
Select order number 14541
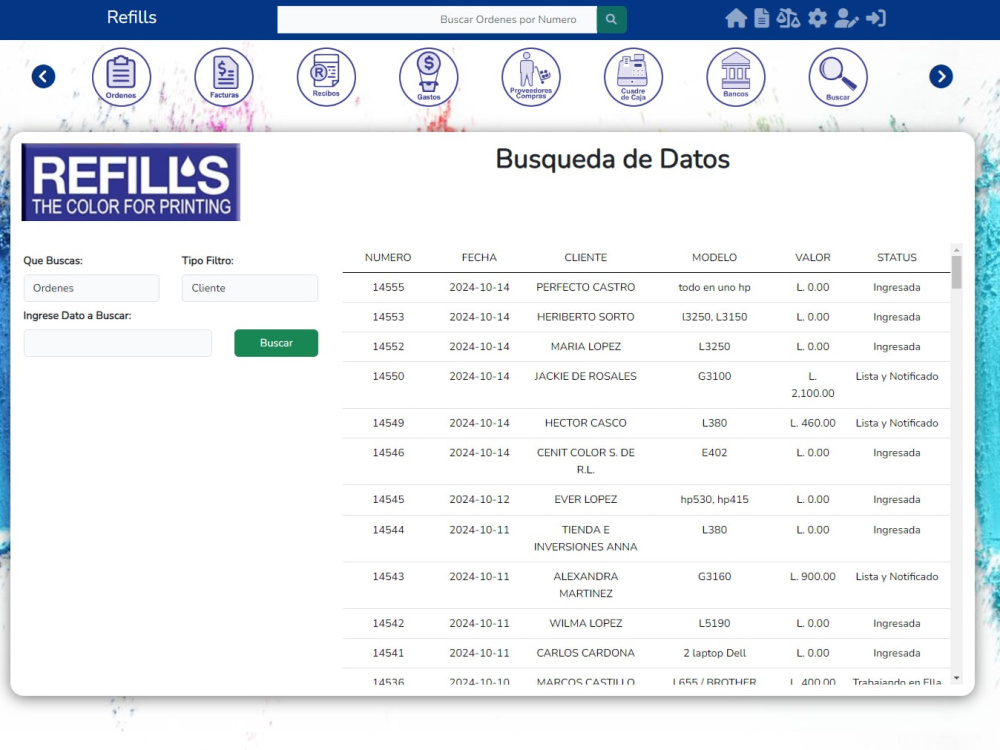(x=388, y=653)
